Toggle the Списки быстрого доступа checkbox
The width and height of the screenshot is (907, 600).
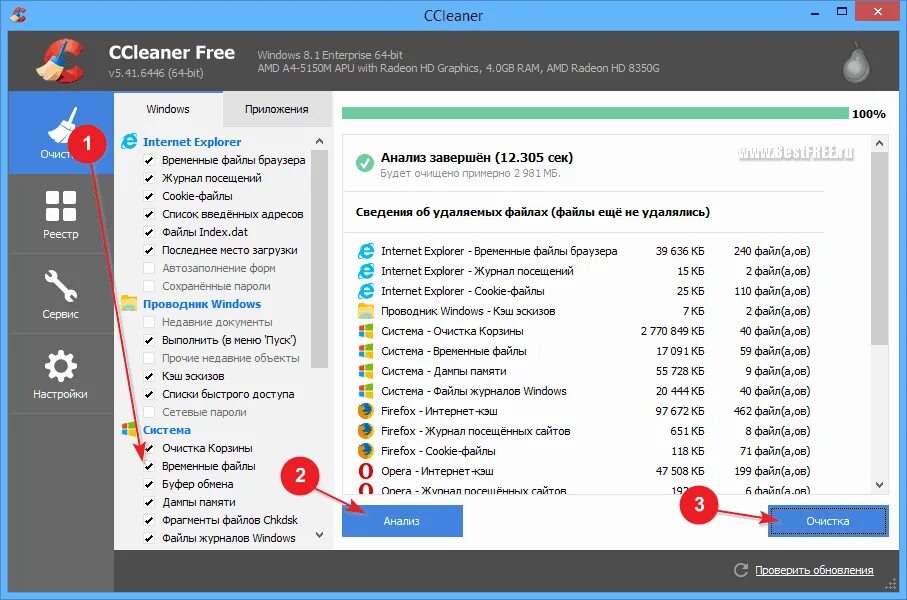(x=149, y=394)
